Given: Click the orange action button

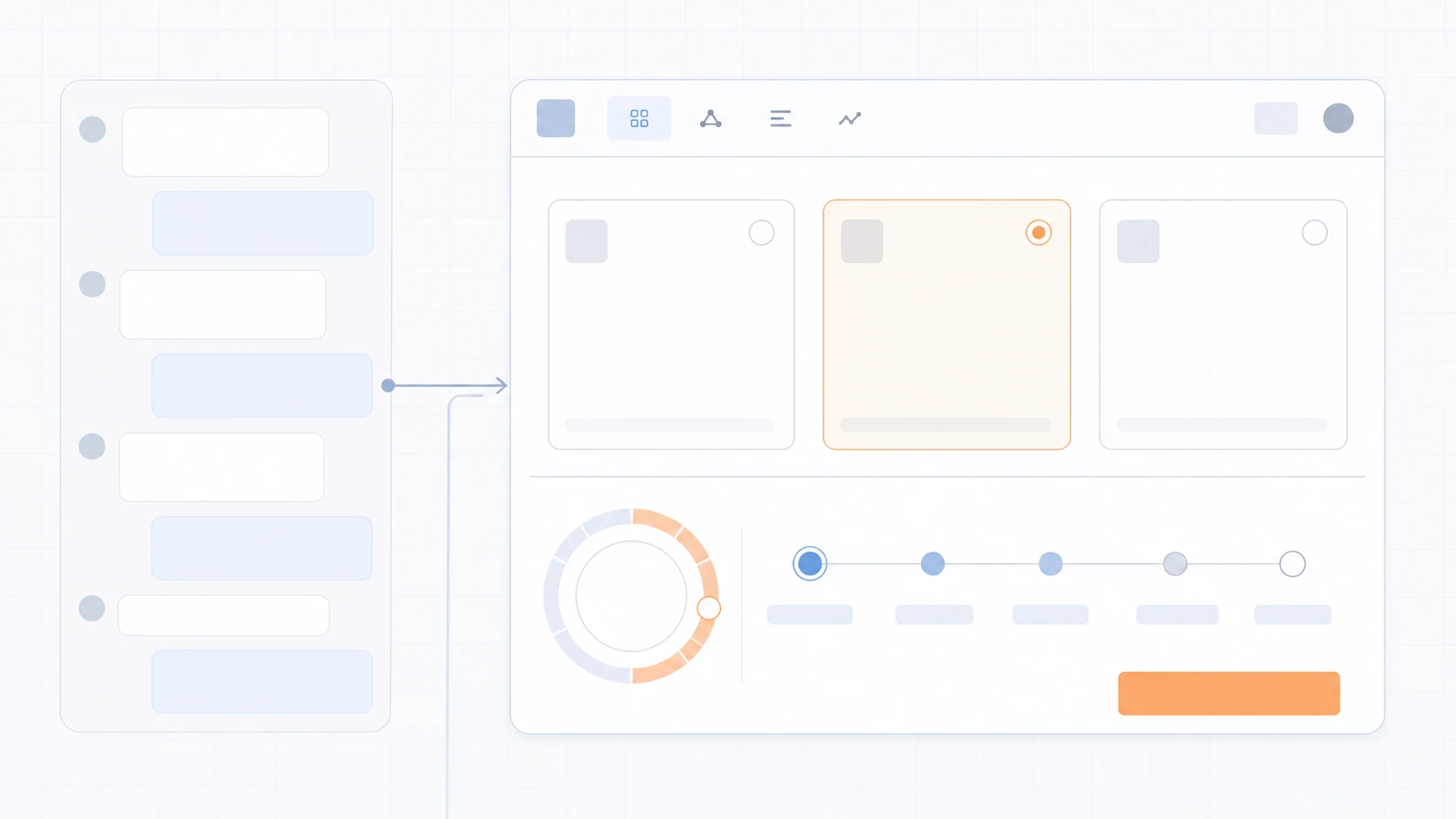Looking at the screenshot, I should pyautogui.click(x=1229, y=694).
